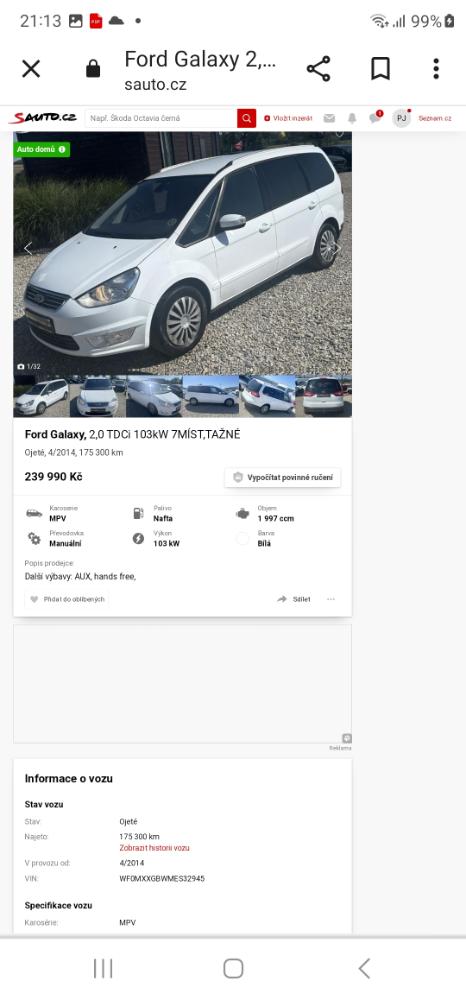Open Zobrazit historii vozu link

[154, 848]
